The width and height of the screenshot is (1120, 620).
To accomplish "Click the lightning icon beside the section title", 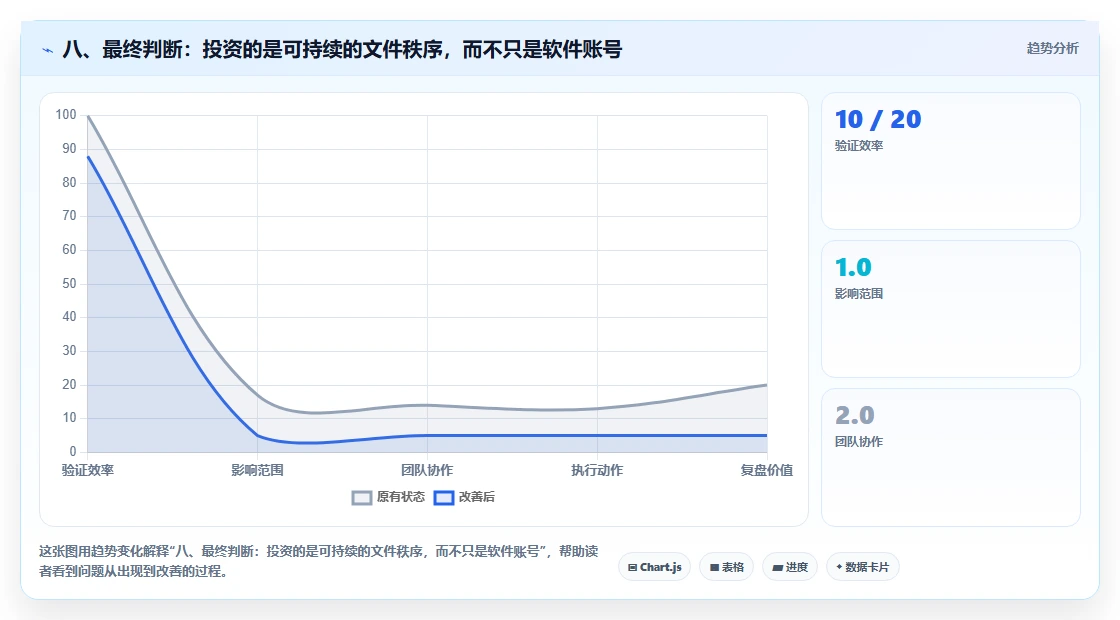I will pos(48,50).
